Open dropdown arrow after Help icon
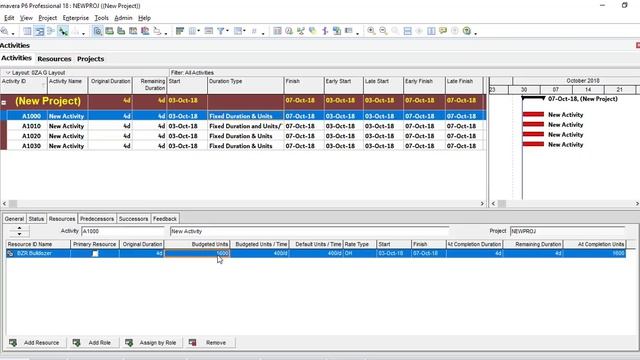Viewport: 640px width, 360px height. pyautogui.click(x=476, y=33)
